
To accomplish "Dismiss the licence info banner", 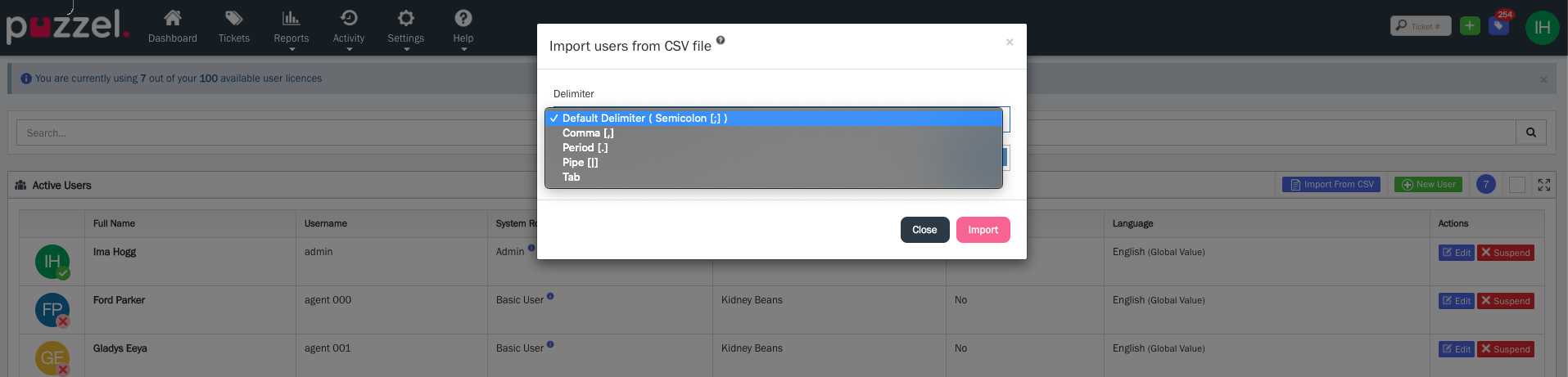I will tap(1543, 79).
